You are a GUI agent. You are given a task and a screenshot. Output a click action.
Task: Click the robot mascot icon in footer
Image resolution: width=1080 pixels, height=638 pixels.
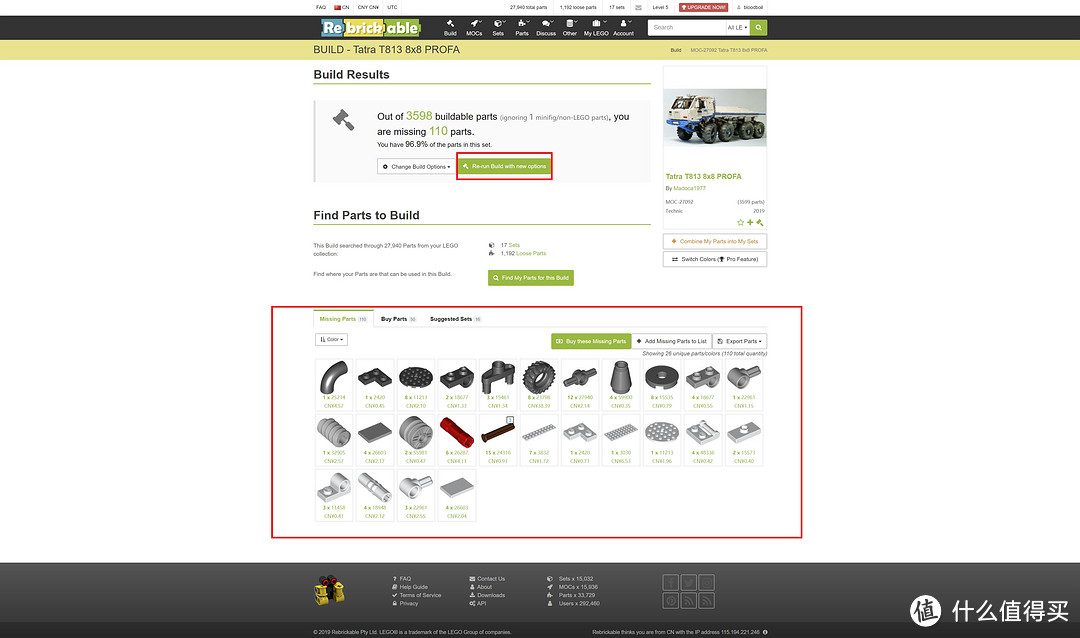click(x=329, y=590)
